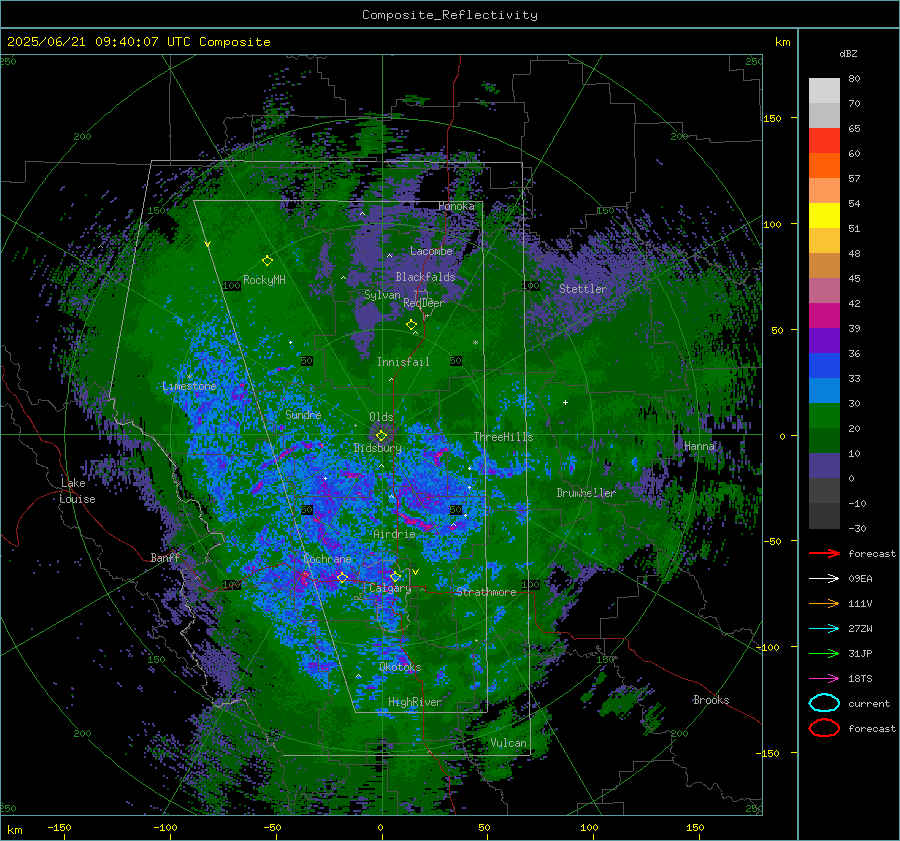Click the red forecast arrow in legend
Screen dimensions: 900x841
click(824, 553)
